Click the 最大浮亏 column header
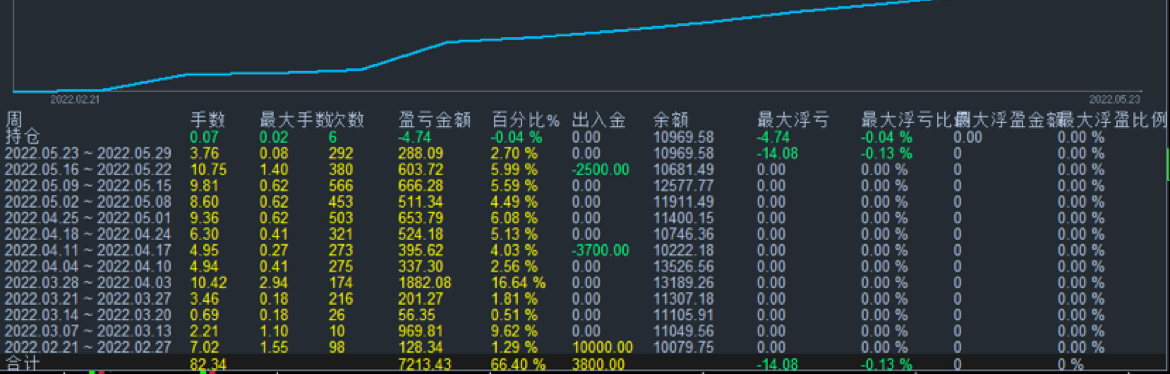Viewport: 1170px width, 374px height. [792, 119]
